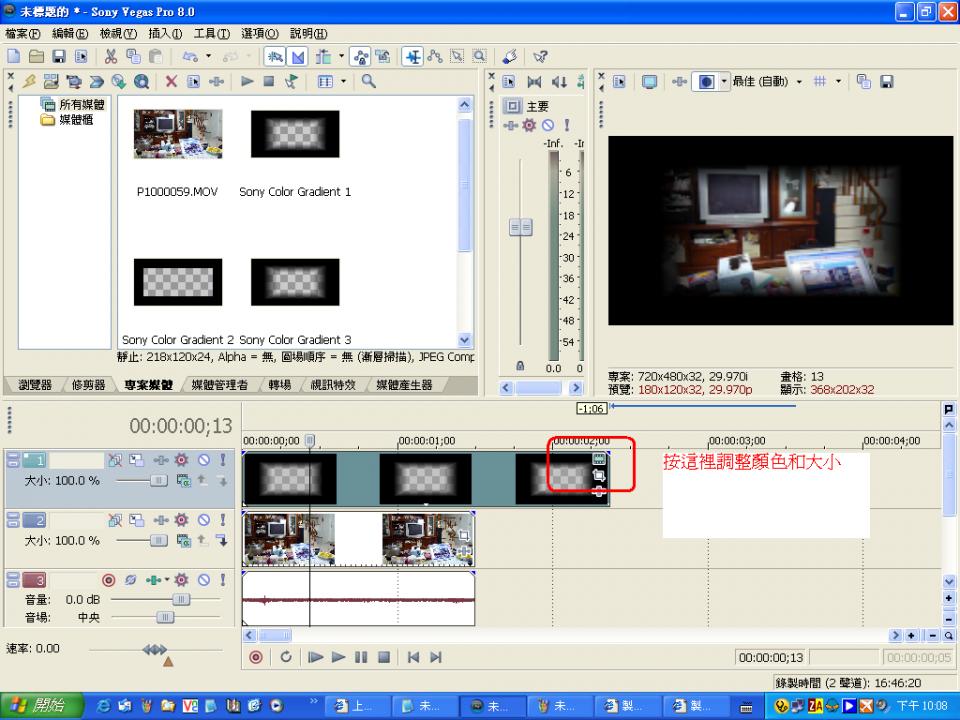The width and height of the screenshot is (960, 720).
Task: Remove selected media with red X icon
Action: pos(171,81)
